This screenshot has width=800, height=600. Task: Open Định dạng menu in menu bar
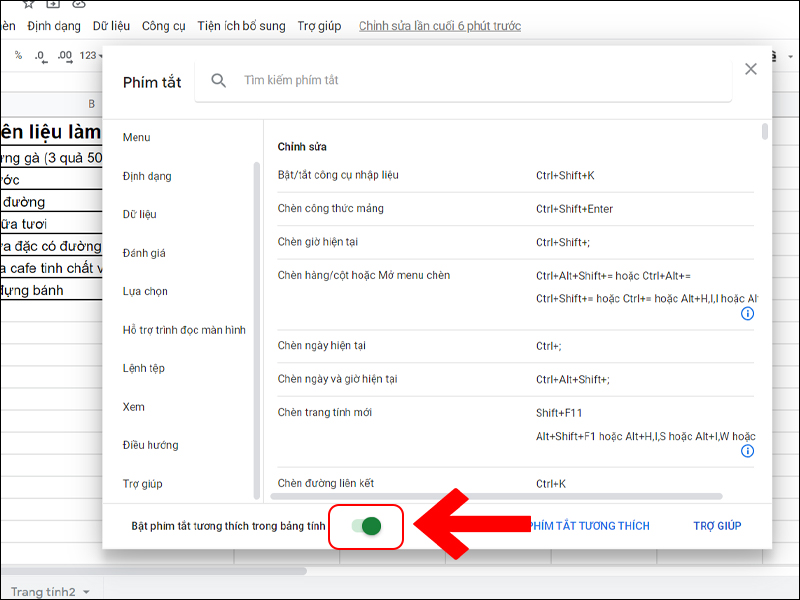coord(54,26)
